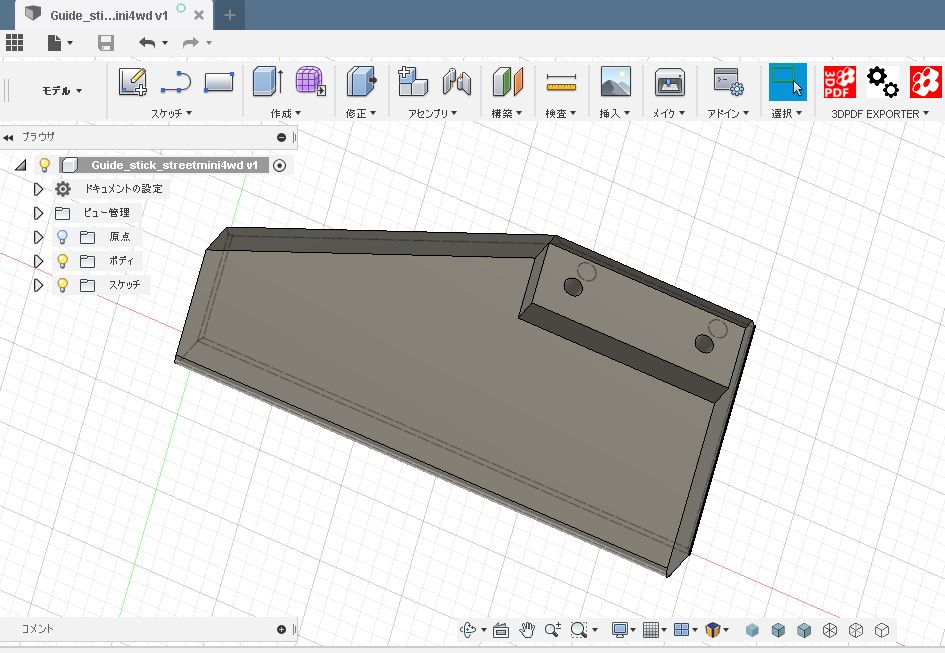Image resolution: width=945 pixels, height=653 pixels.
Task: Click the ブラウザ panel minus button
Action: pos(281,137)
